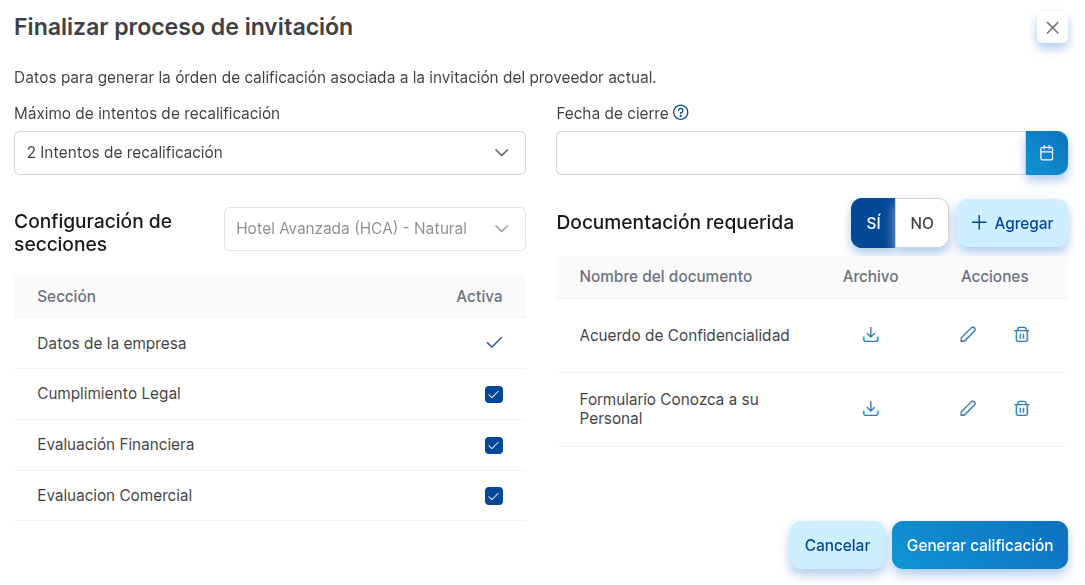This screenshot has height=585, width=1085.
Task: Open the calendar picker for Fecha de cierre
Action: (x=1048, y=152)
